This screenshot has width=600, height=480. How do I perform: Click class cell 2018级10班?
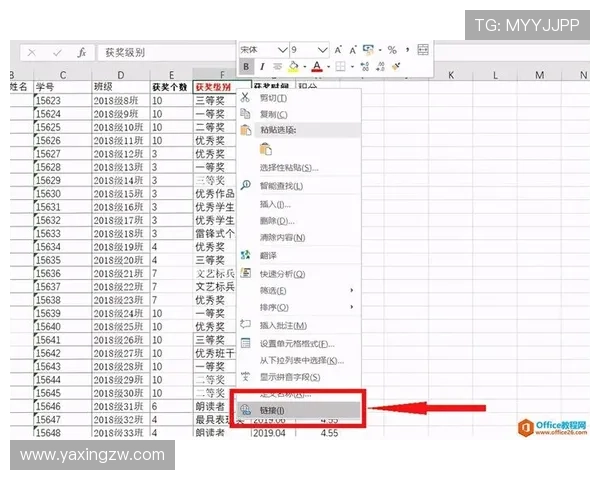click(x=121, y=127)
